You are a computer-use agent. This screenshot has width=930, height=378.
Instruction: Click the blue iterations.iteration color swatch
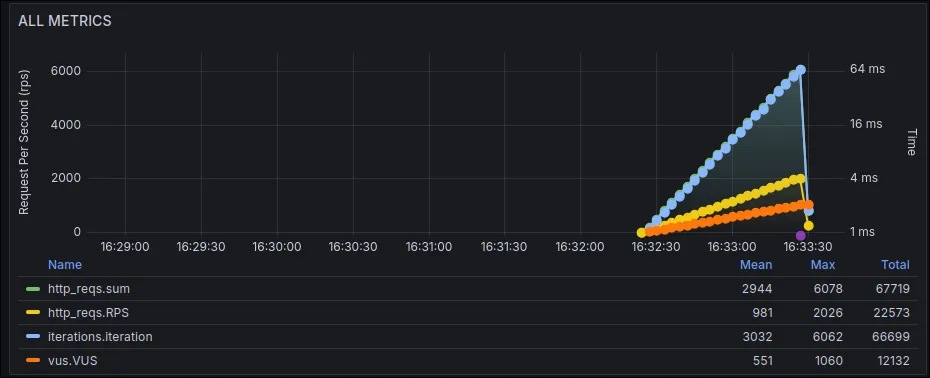coord(33,336)
